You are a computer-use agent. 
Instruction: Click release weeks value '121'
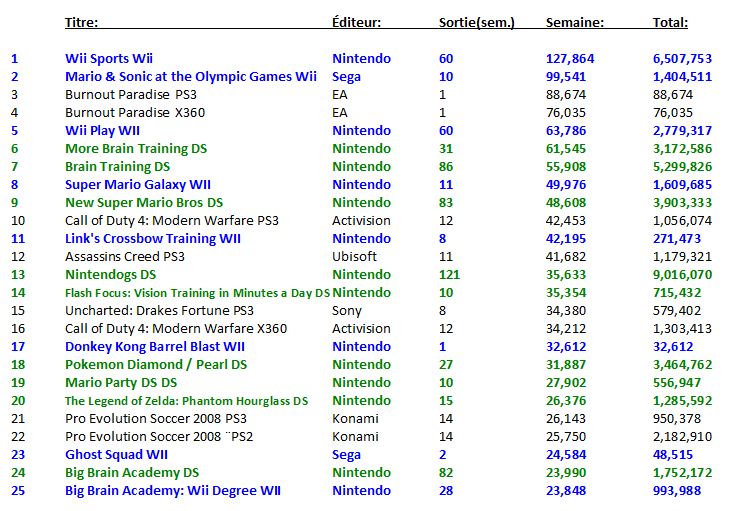click(x=449, y=275)
